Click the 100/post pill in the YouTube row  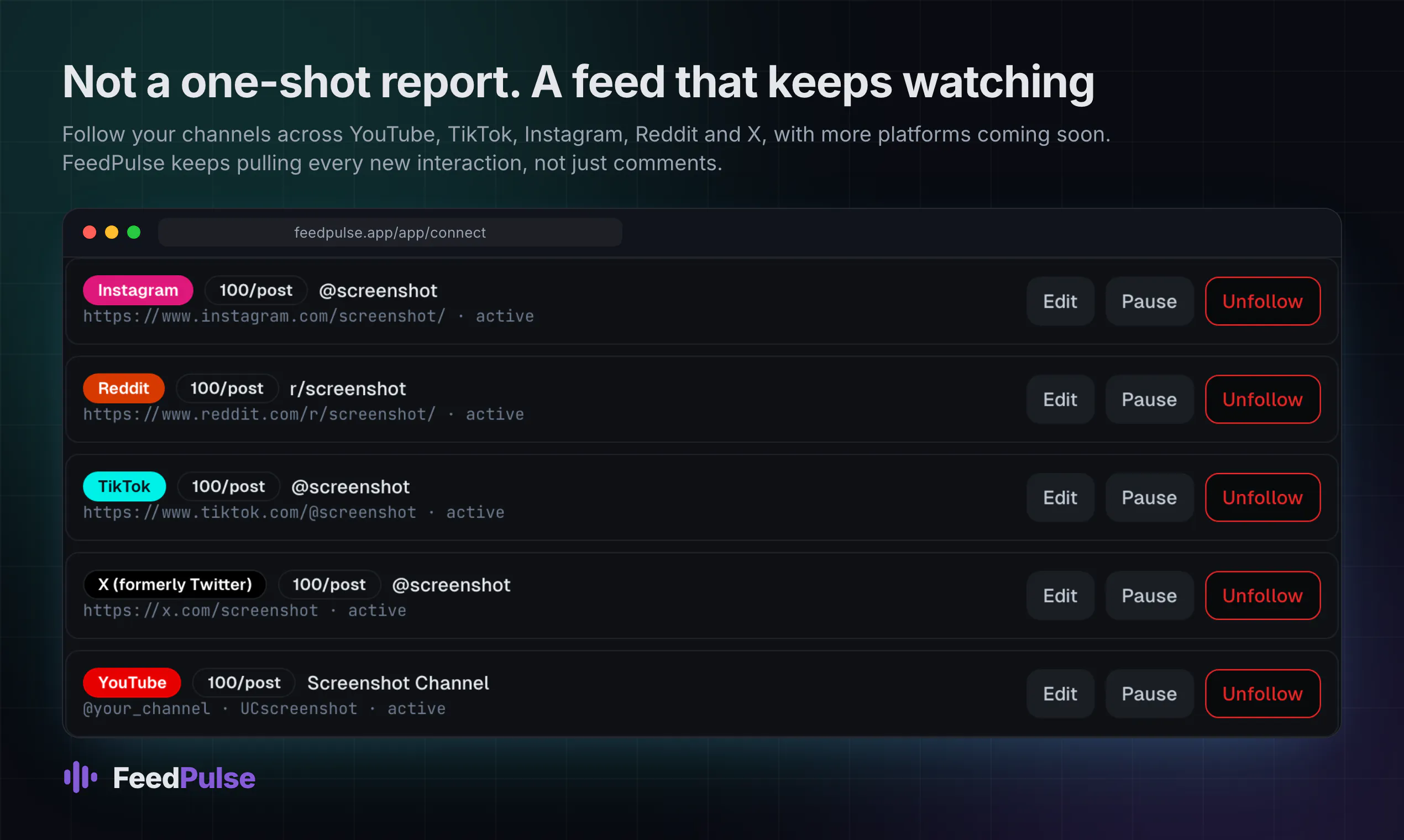coord(244,683)
